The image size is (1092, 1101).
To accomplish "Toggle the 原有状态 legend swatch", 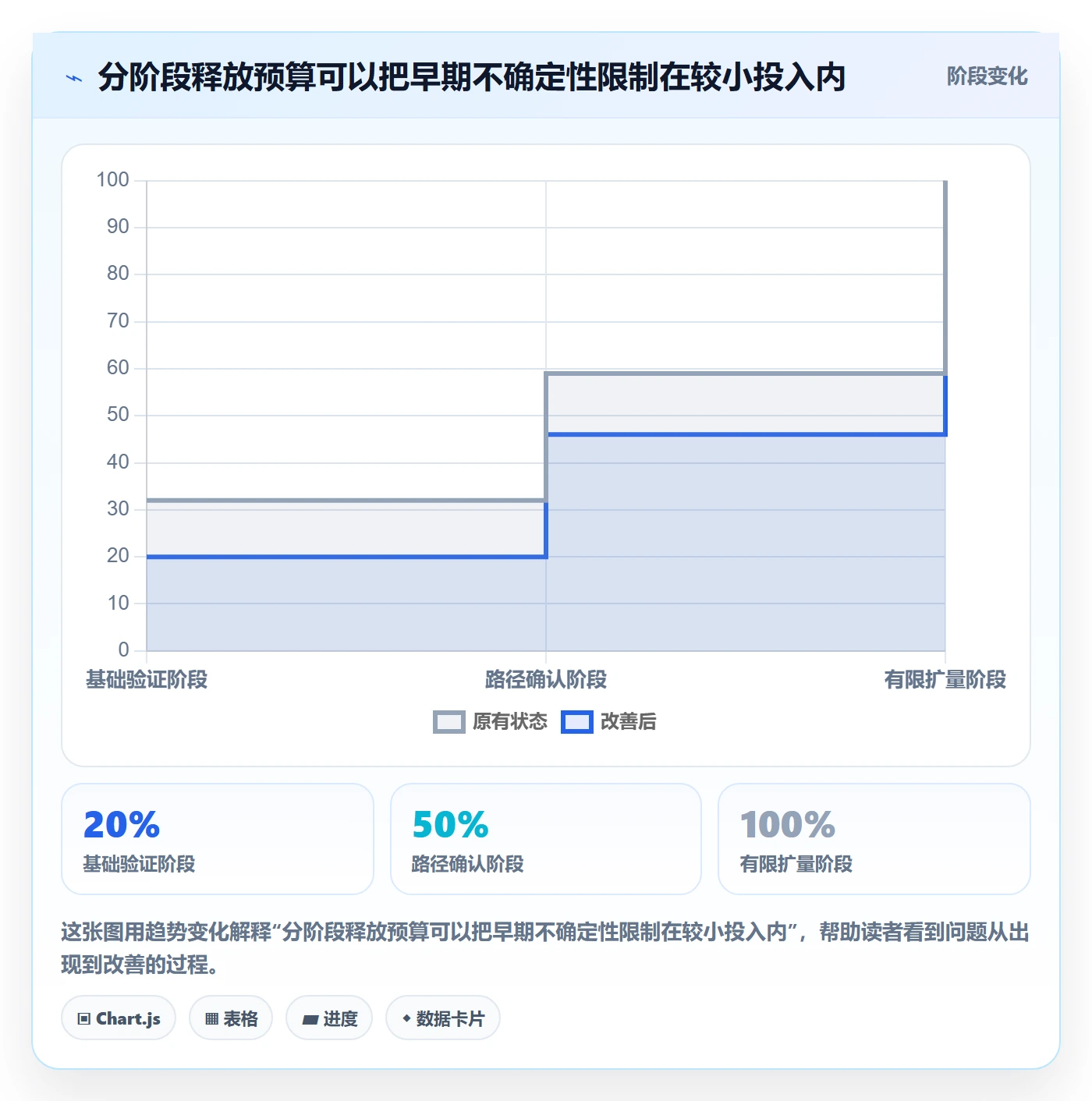I will 448,722.
